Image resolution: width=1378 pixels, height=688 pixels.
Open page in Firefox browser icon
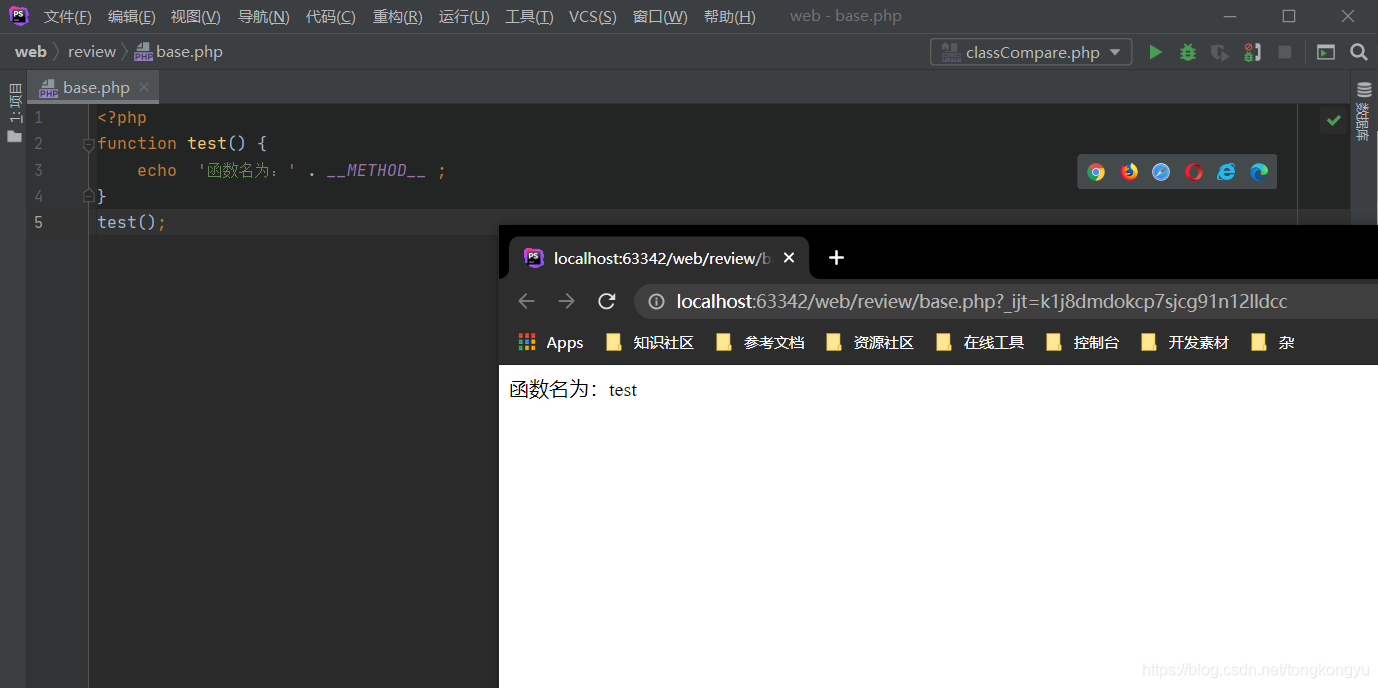[x=1129, y=172]
